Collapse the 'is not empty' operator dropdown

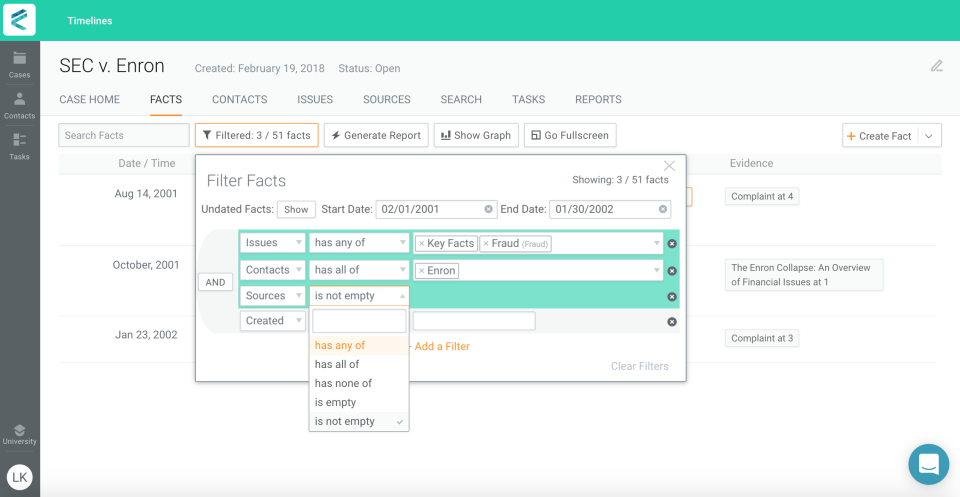(x=359, y=296)
